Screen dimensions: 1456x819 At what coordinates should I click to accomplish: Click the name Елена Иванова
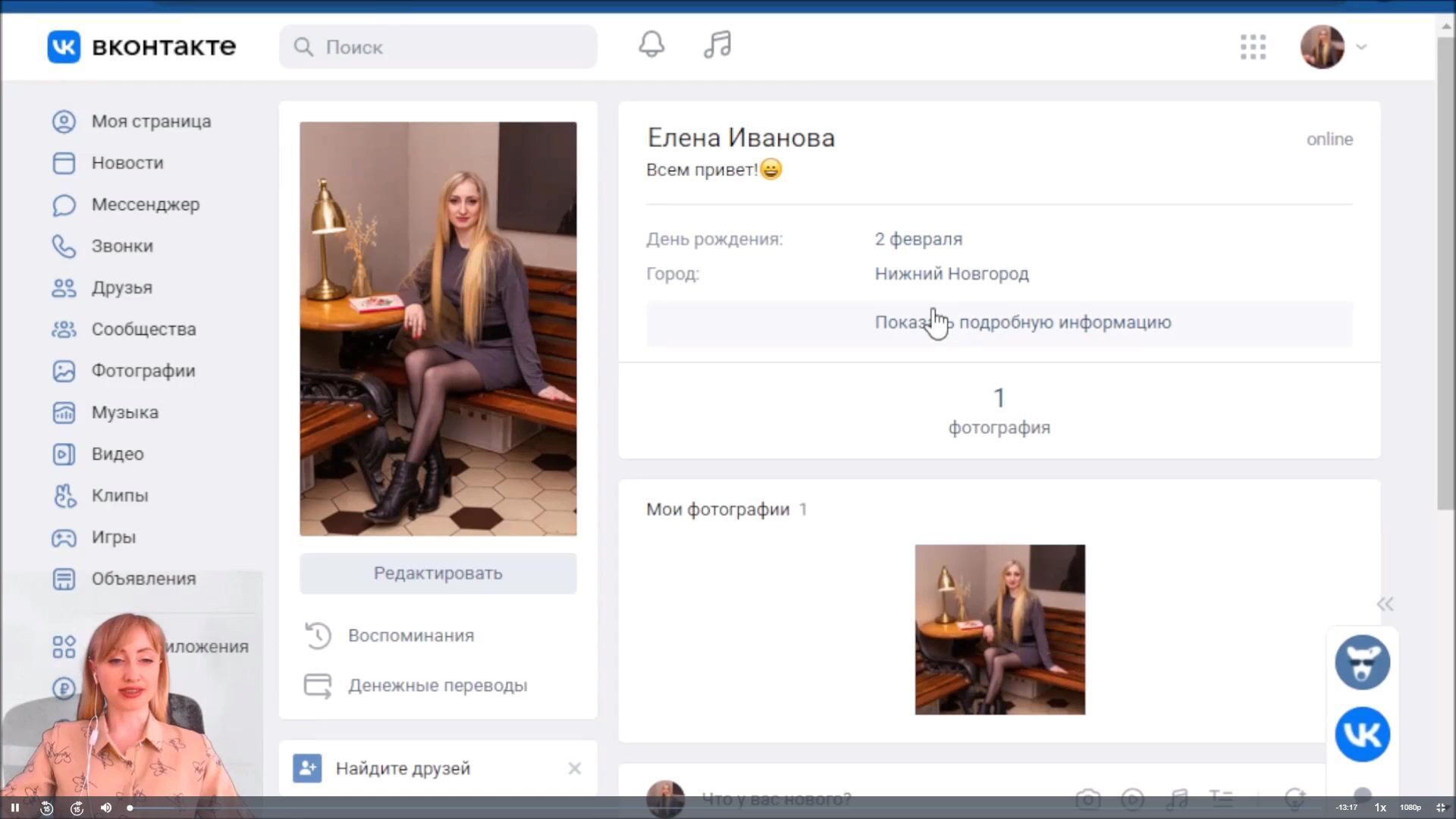(x=741, y=138)
